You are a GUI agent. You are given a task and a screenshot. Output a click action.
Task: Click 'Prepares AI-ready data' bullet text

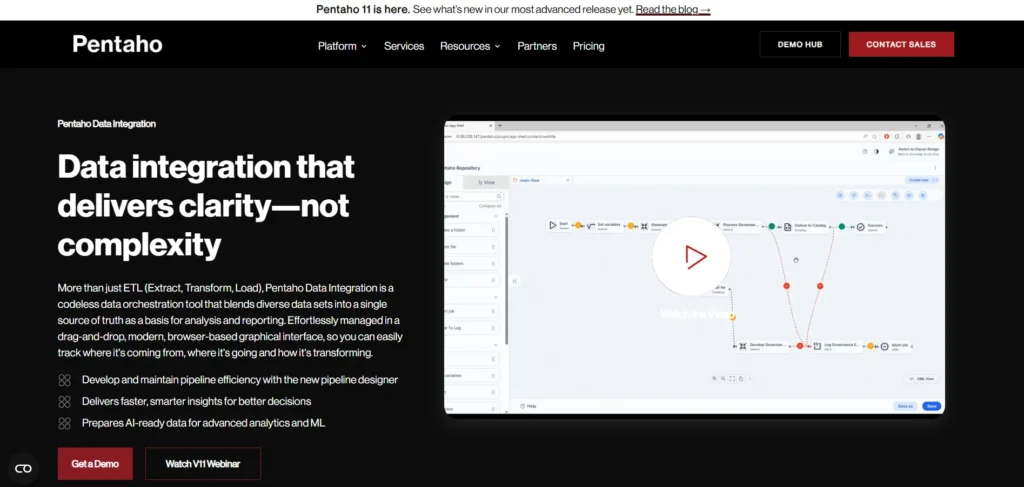[x=203, y=423]
